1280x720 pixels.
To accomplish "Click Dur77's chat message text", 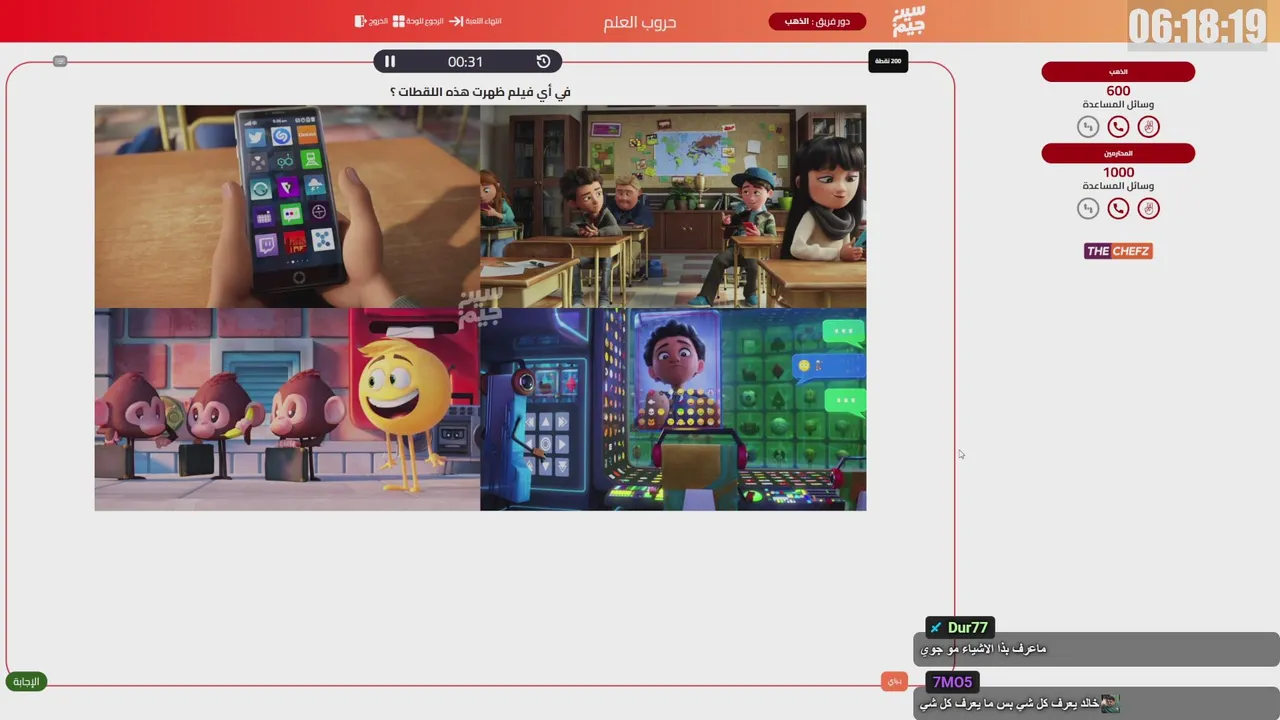I will pos(983,649).
